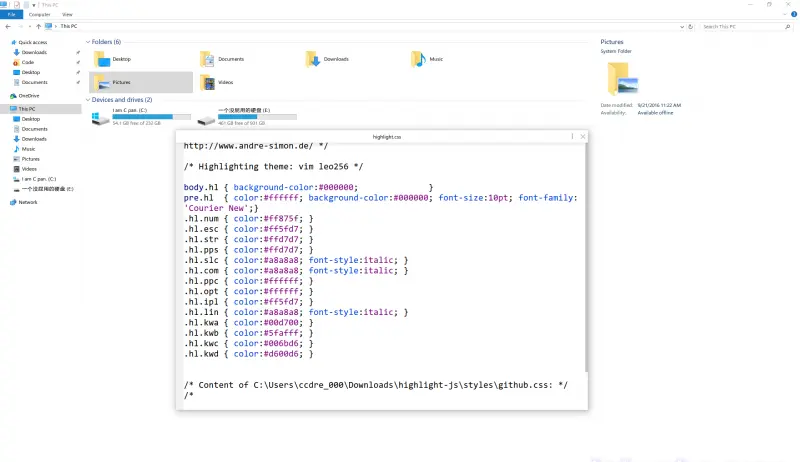Viewport: 800px width, 462px height.
Task: Click the Pictures preview thumbnail in details pane
Action: [x=622, y=79]
